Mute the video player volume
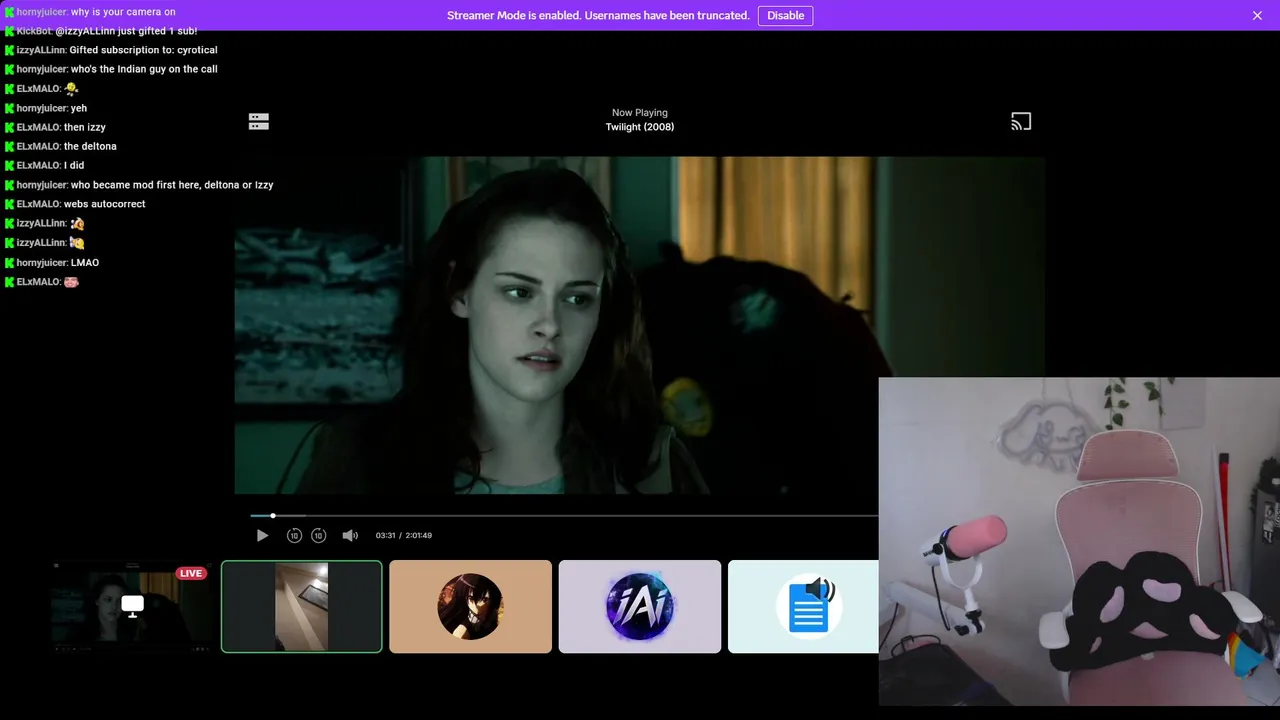The image size is (1280, 720). (x=350, y=535)
